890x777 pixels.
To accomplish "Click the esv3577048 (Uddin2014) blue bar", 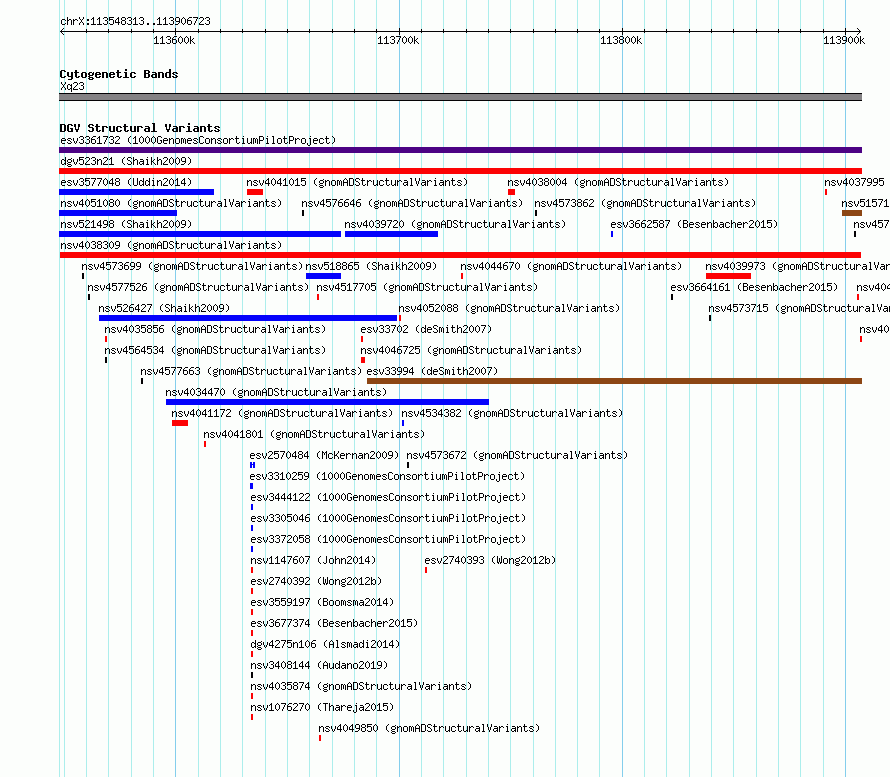I will 136,192.
